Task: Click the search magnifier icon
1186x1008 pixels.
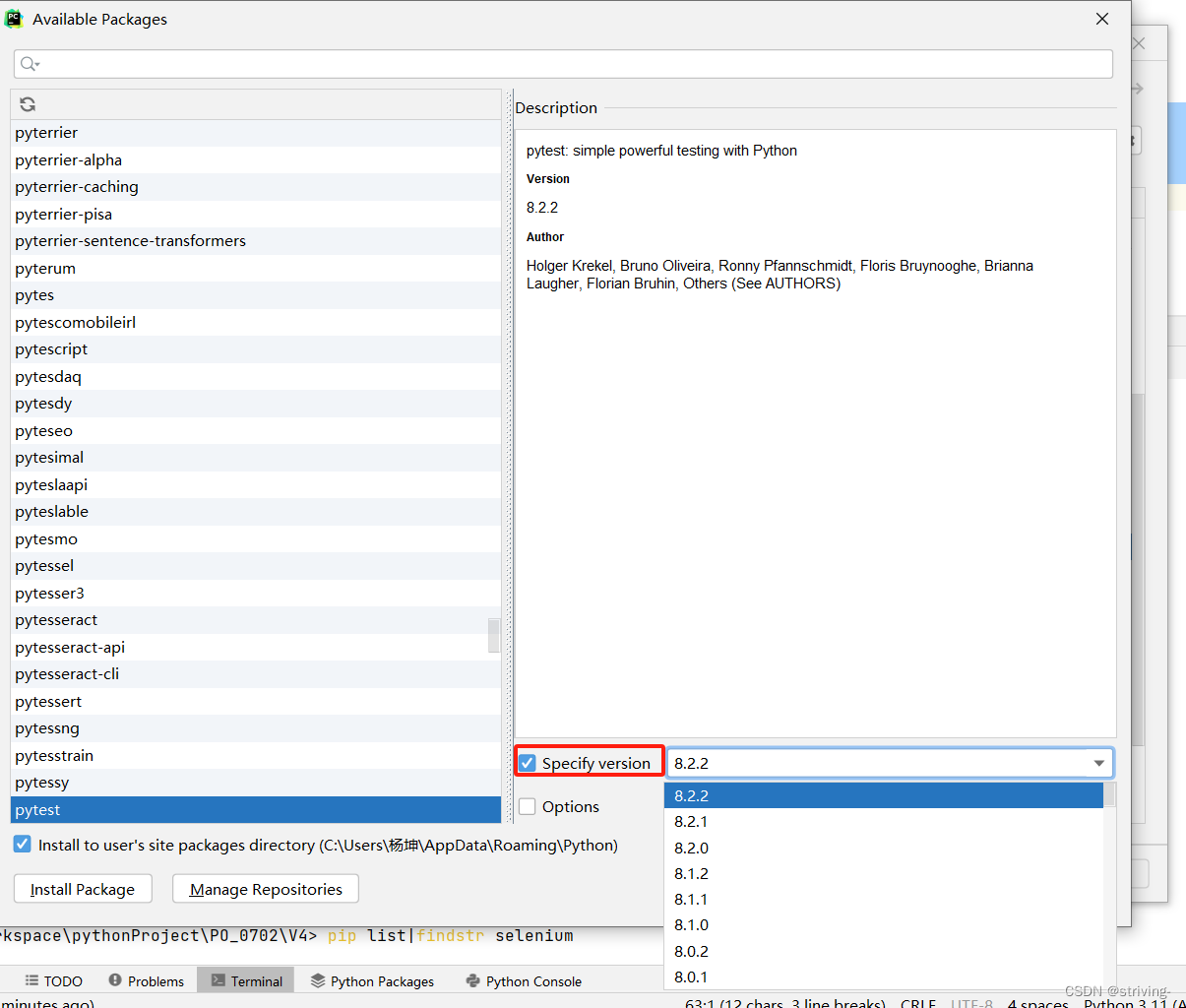Action: coord(30,63)
